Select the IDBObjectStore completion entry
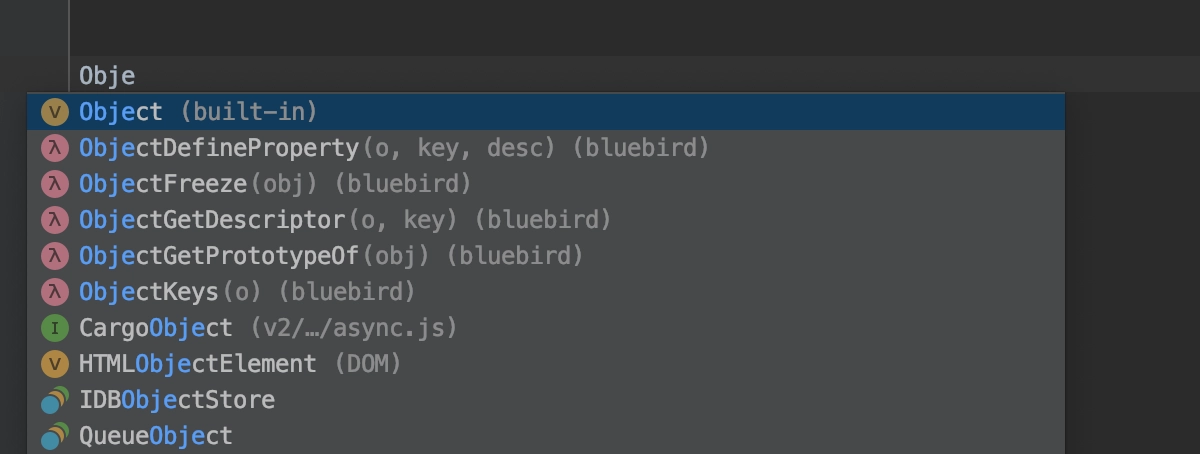Screen dimensions: 1200x454 click(546, 399)
